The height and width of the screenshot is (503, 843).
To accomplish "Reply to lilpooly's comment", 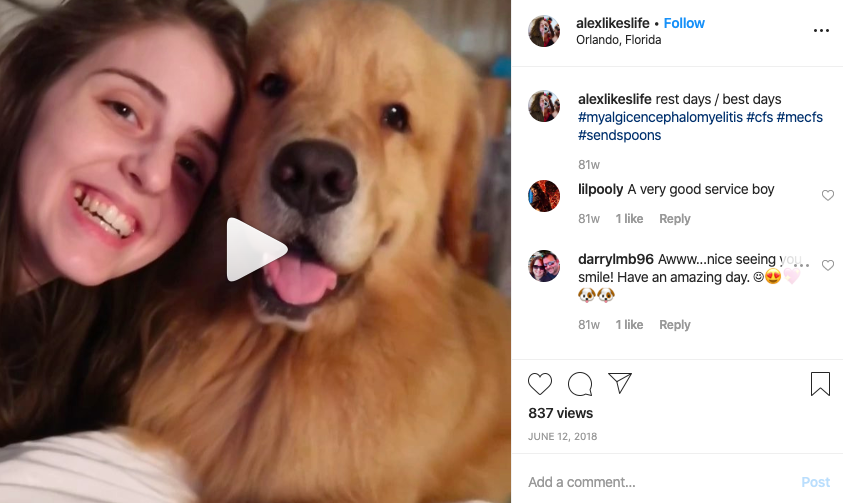I will 675,219.
